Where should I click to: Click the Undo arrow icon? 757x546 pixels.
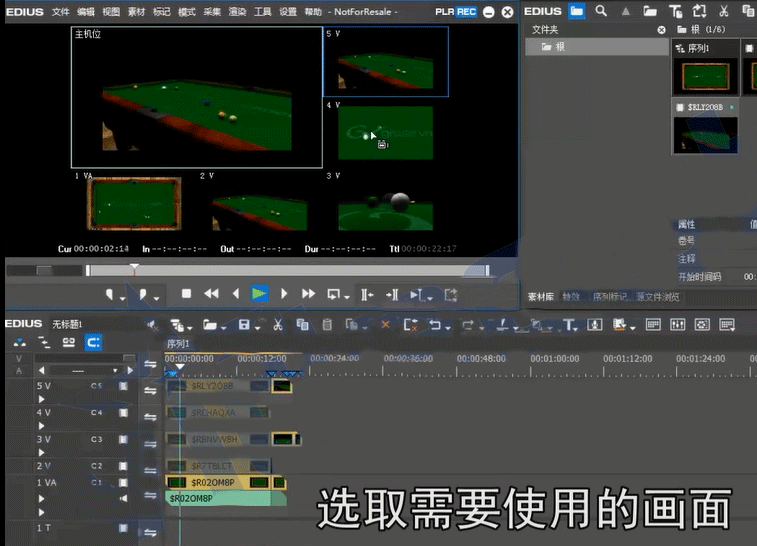[435, 324]
